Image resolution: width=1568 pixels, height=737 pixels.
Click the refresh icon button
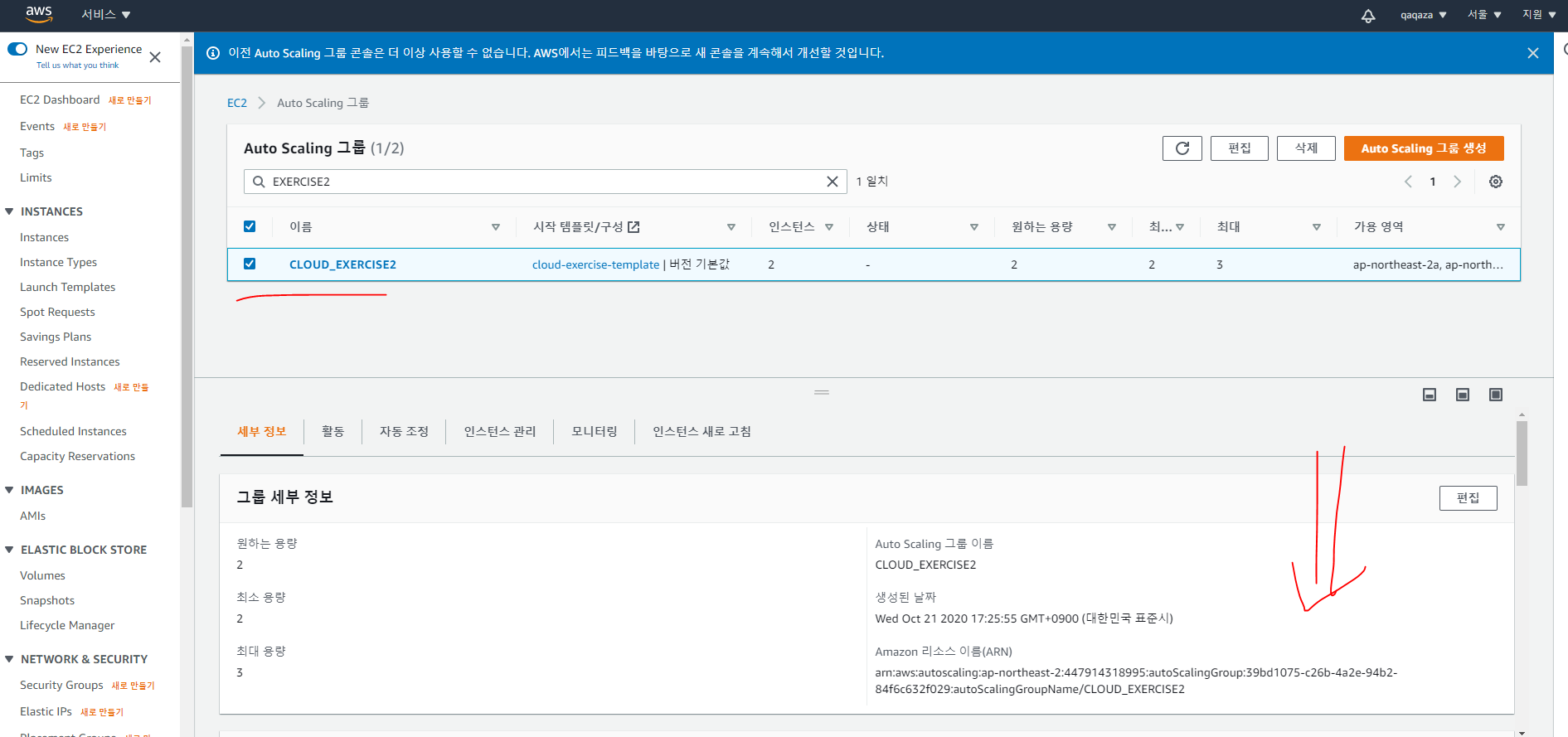point(1182,148)
